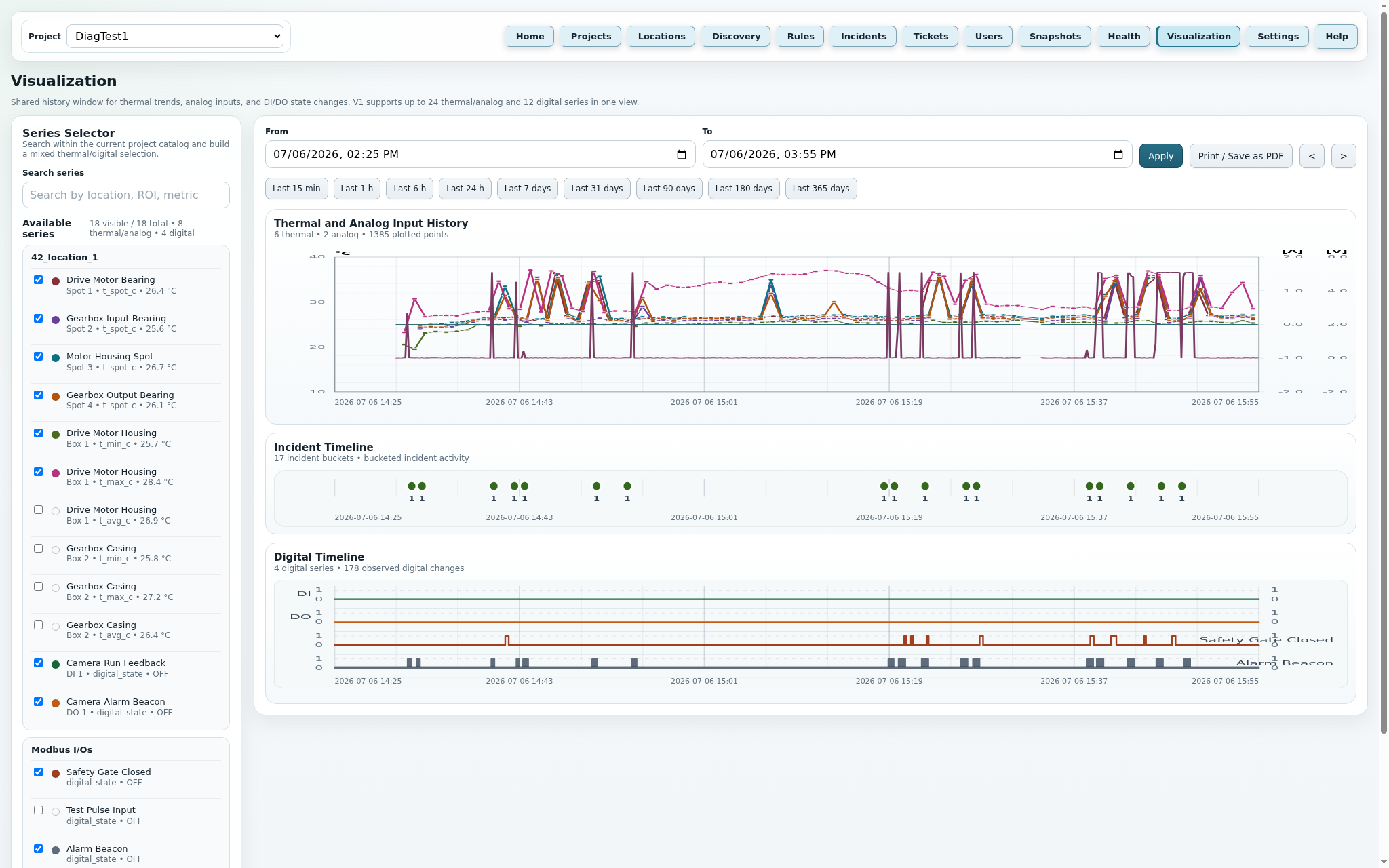
Task: Select Last 180 days range
Action: 743,189
